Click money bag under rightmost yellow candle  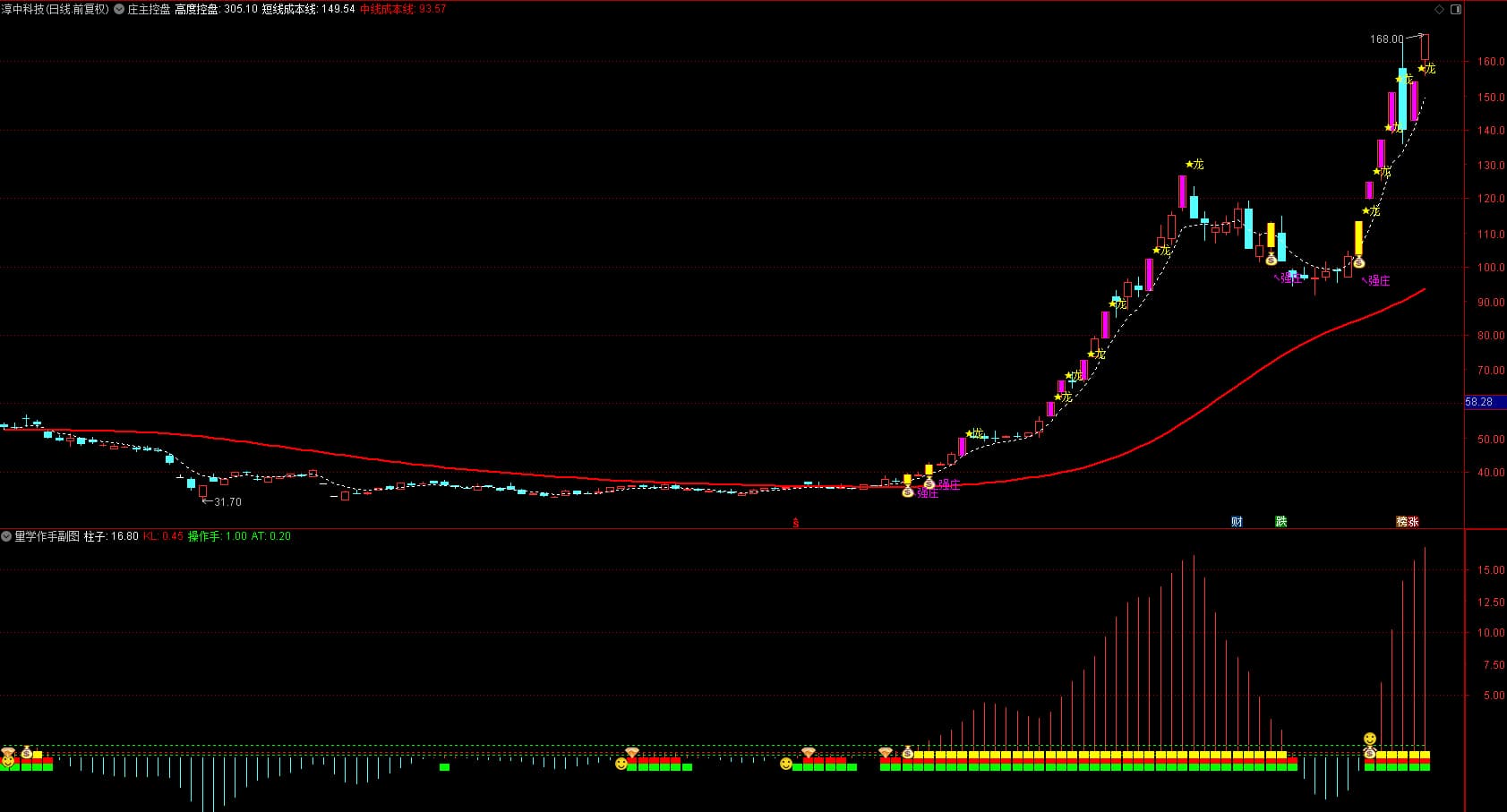point(1358,262)
